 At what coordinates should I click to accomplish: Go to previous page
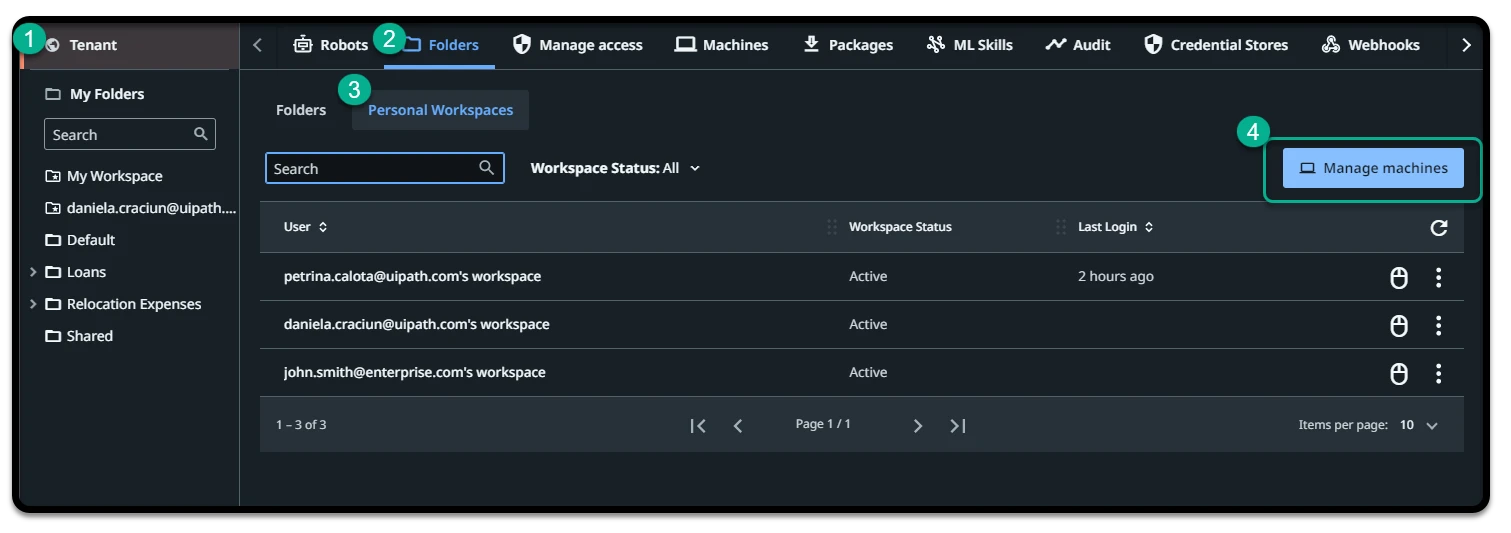tap(738, 426)
